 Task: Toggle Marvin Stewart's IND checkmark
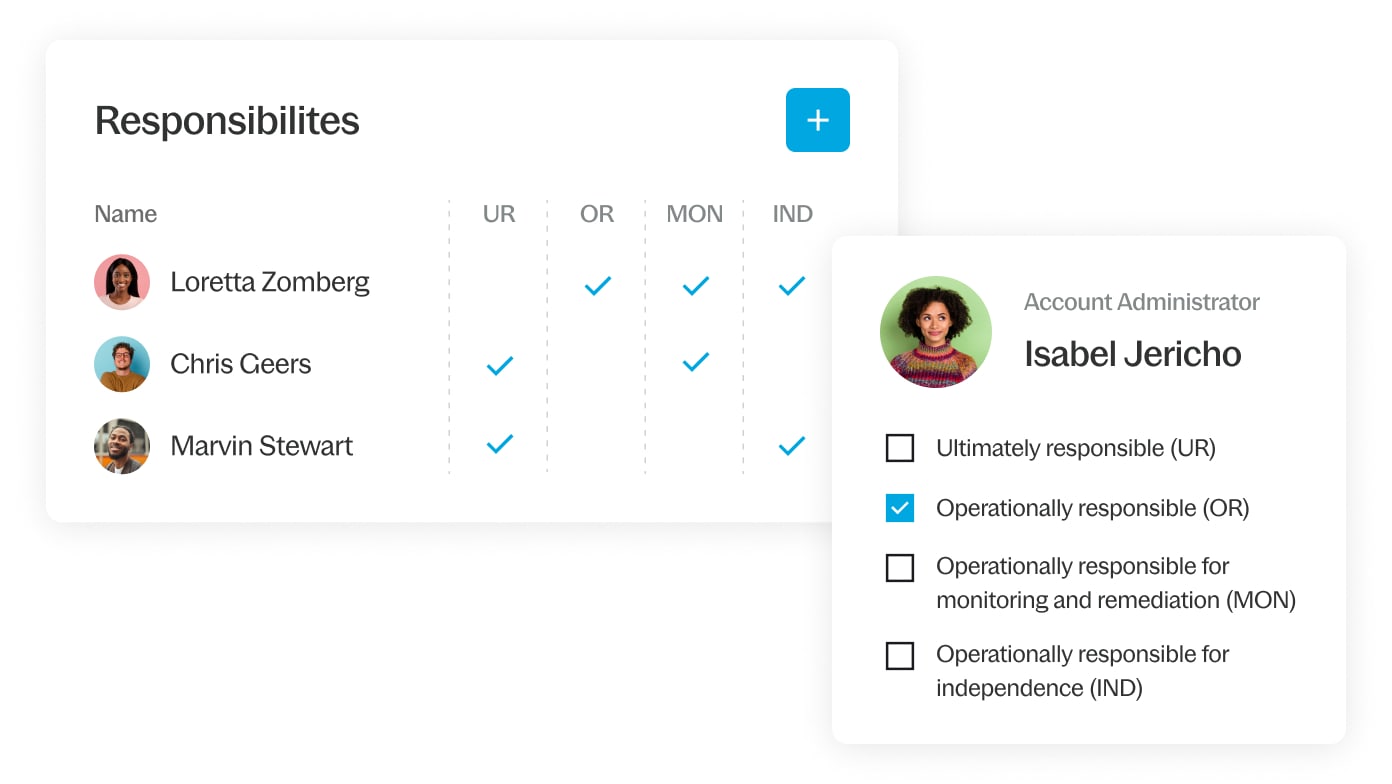[x=791, y=446]
